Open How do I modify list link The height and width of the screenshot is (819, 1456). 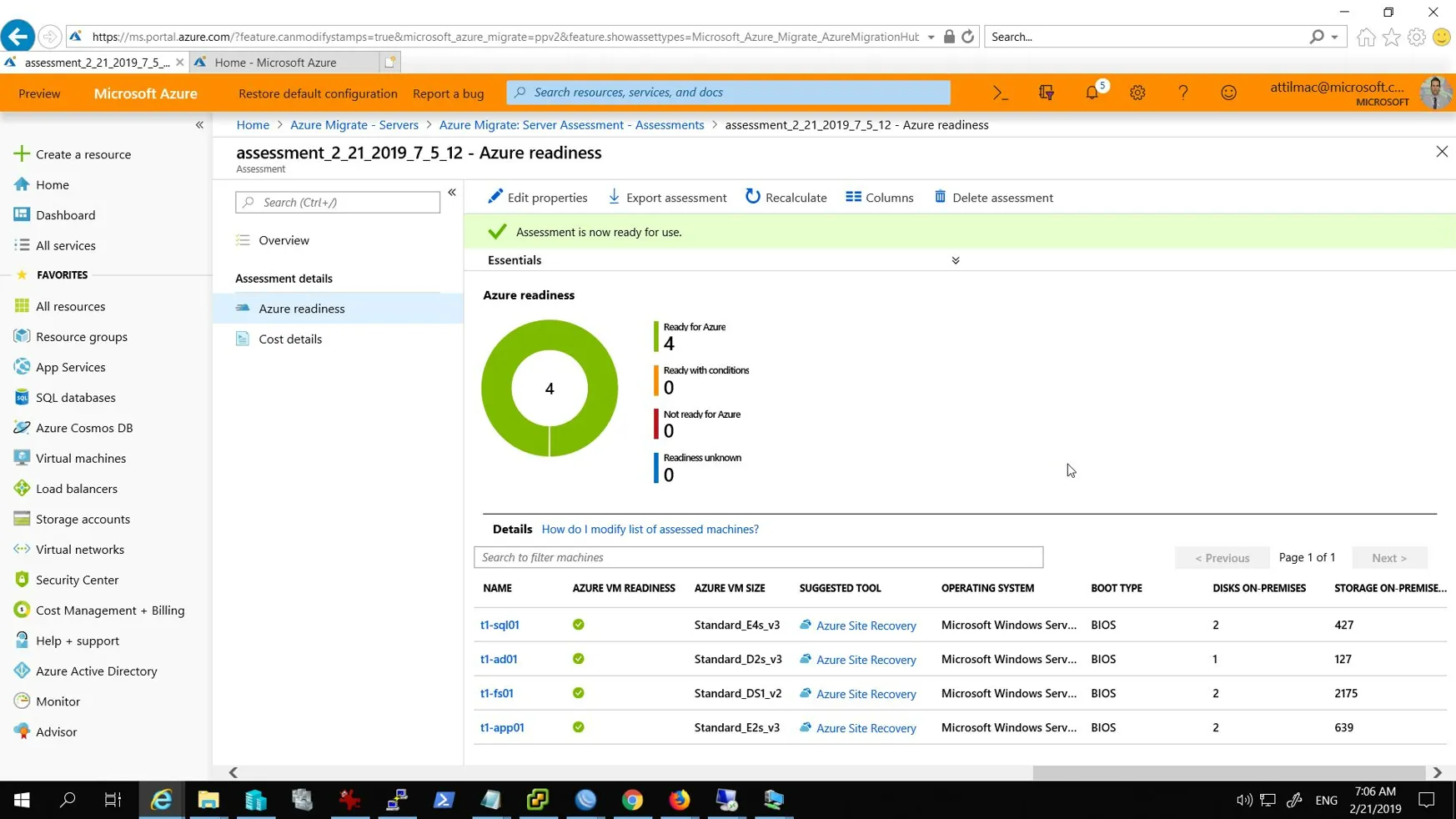(650, 530)
